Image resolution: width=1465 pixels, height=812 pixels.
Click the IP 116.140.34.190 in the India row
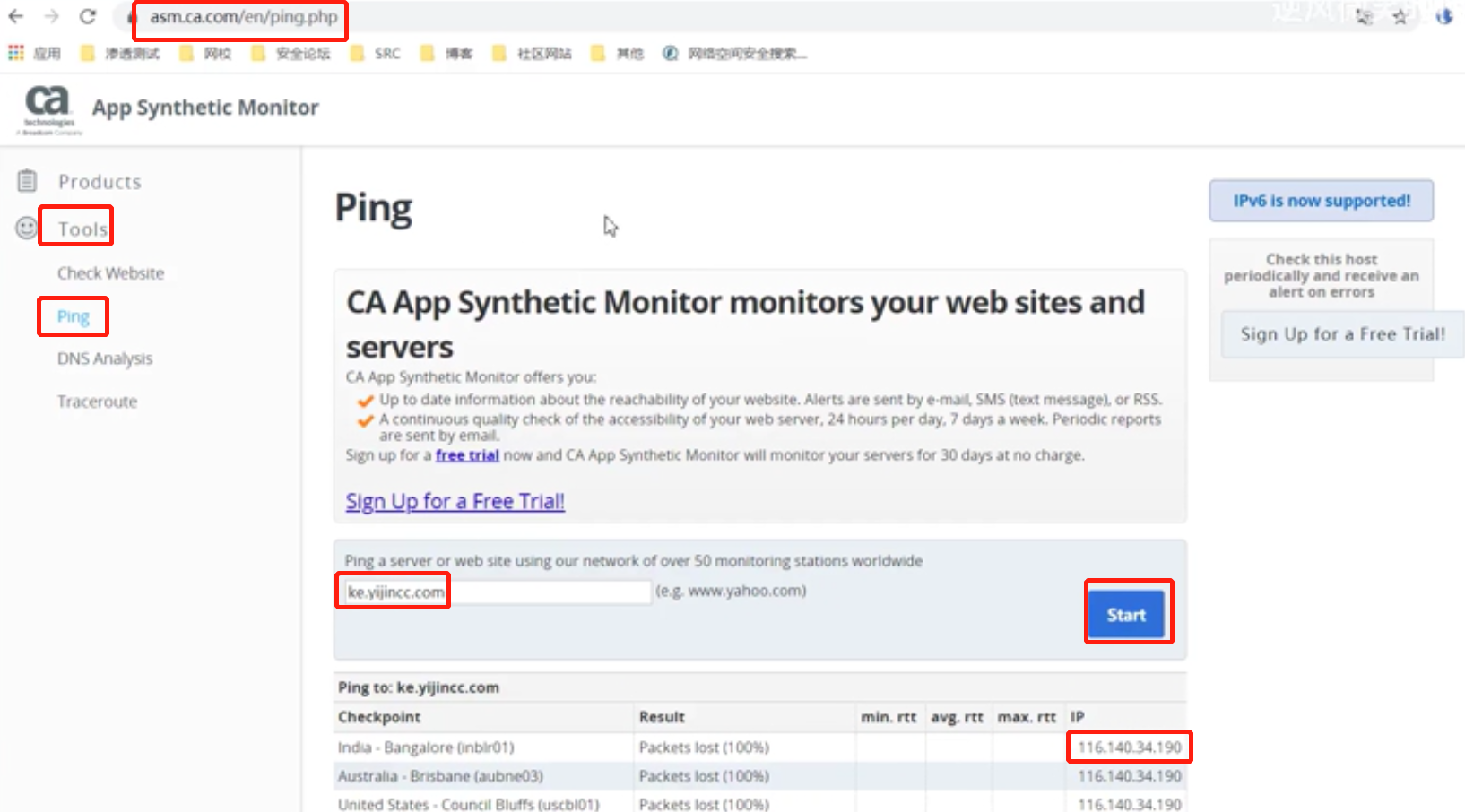click(x=1130, y=747)
